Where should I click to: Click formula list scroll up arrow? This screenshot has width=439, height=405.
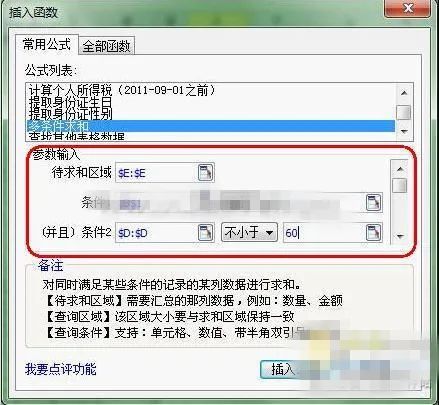pos(404,93)
